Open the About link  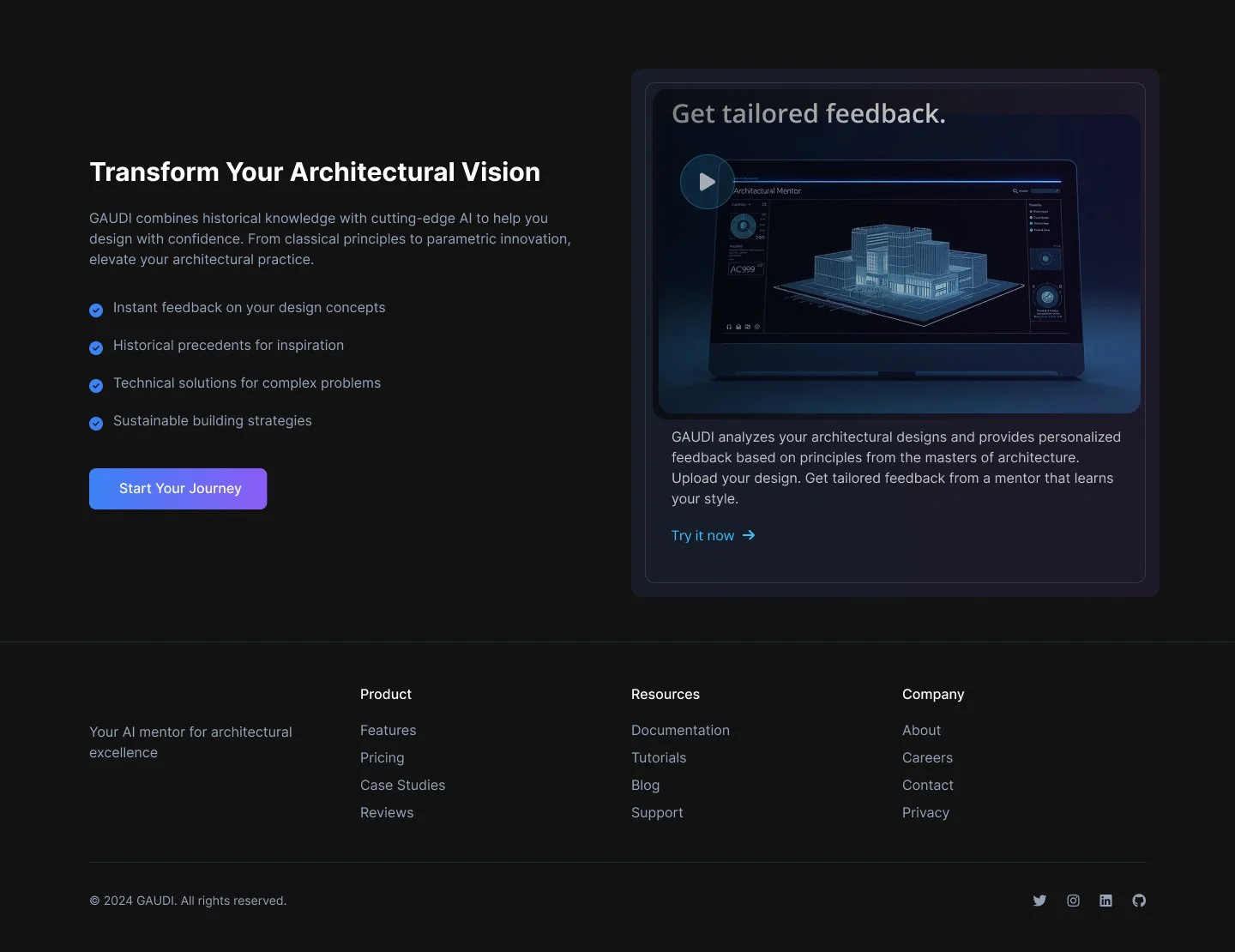921,731
